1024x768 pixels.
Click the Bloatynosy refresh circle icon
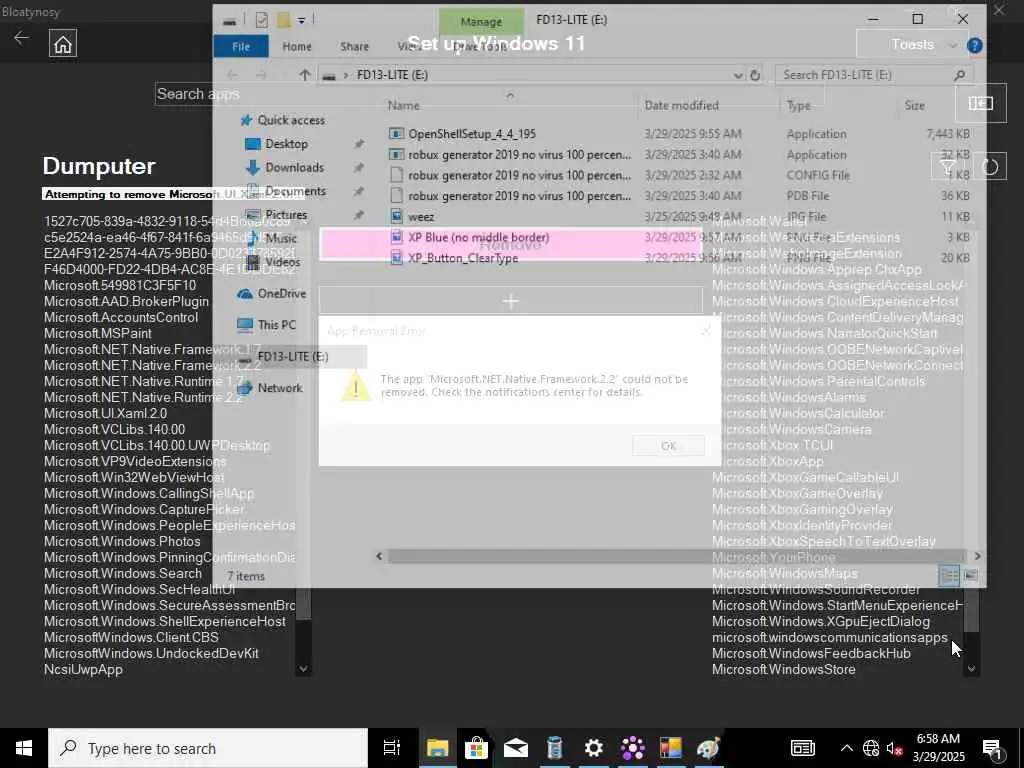tap(990, 167)
